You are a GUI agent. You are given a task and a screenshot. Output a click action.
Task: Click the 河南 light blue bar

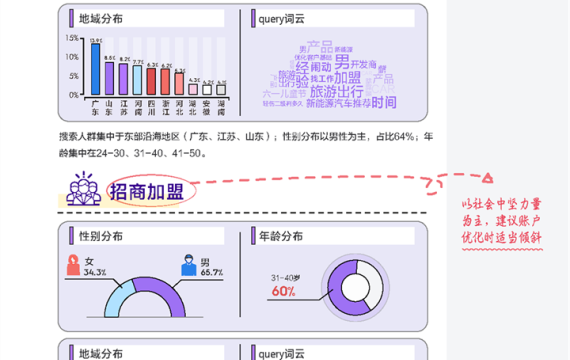137,80
